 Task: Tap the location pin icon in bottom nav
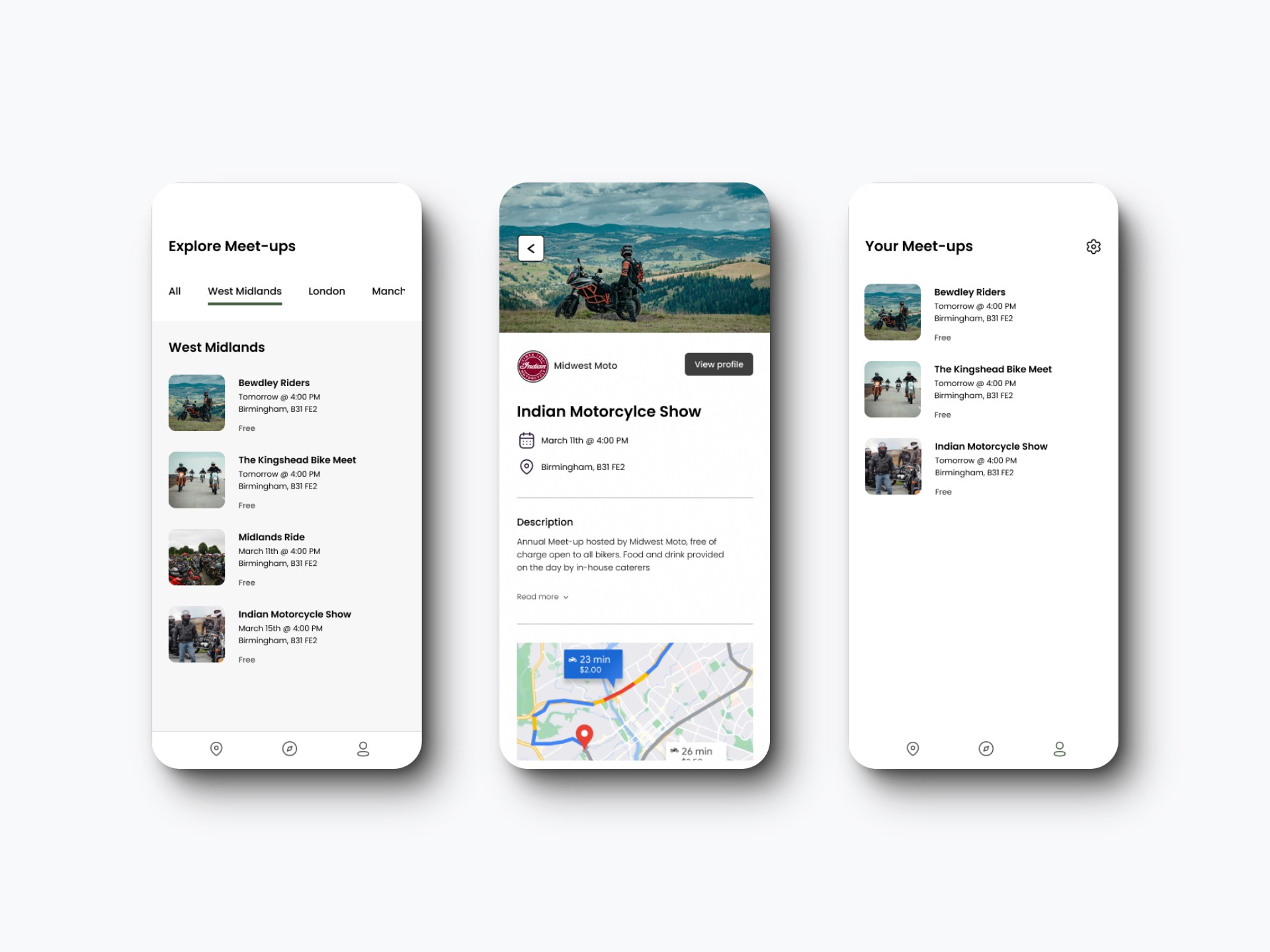[x=216, y=747]
